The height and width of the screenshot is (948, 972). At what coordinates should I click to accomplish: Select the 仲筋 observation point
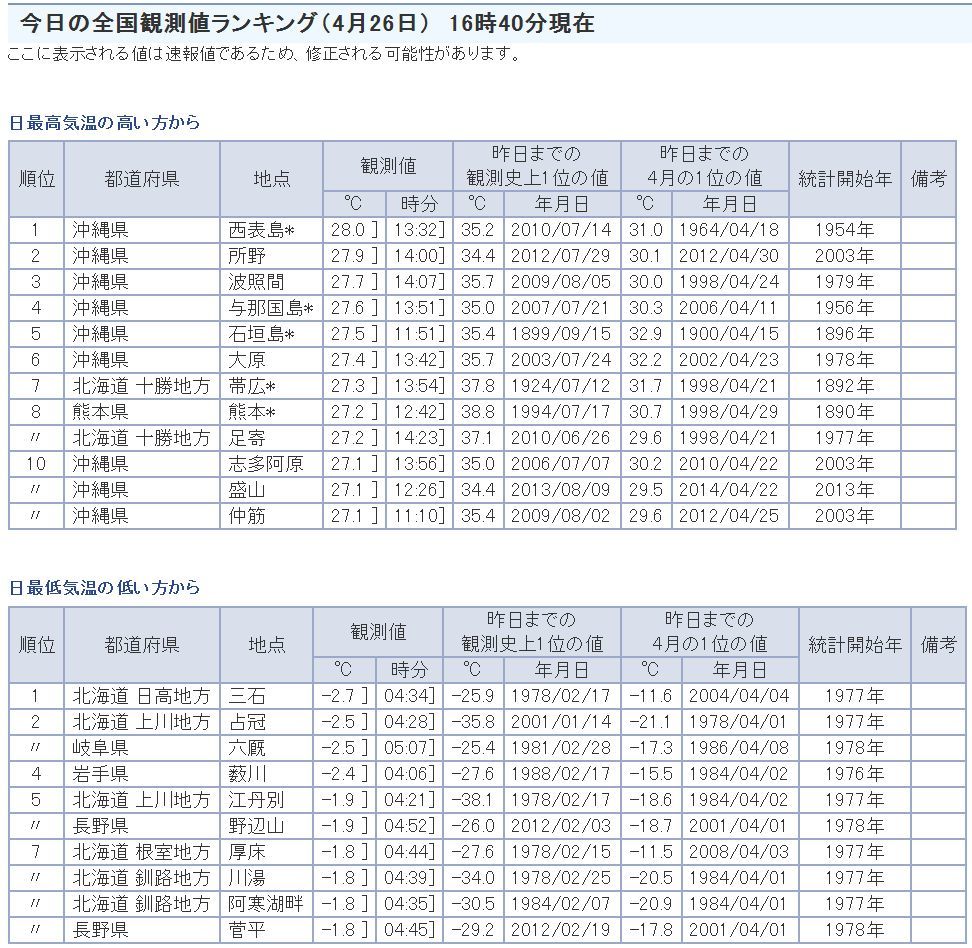(x=247, y=516)
